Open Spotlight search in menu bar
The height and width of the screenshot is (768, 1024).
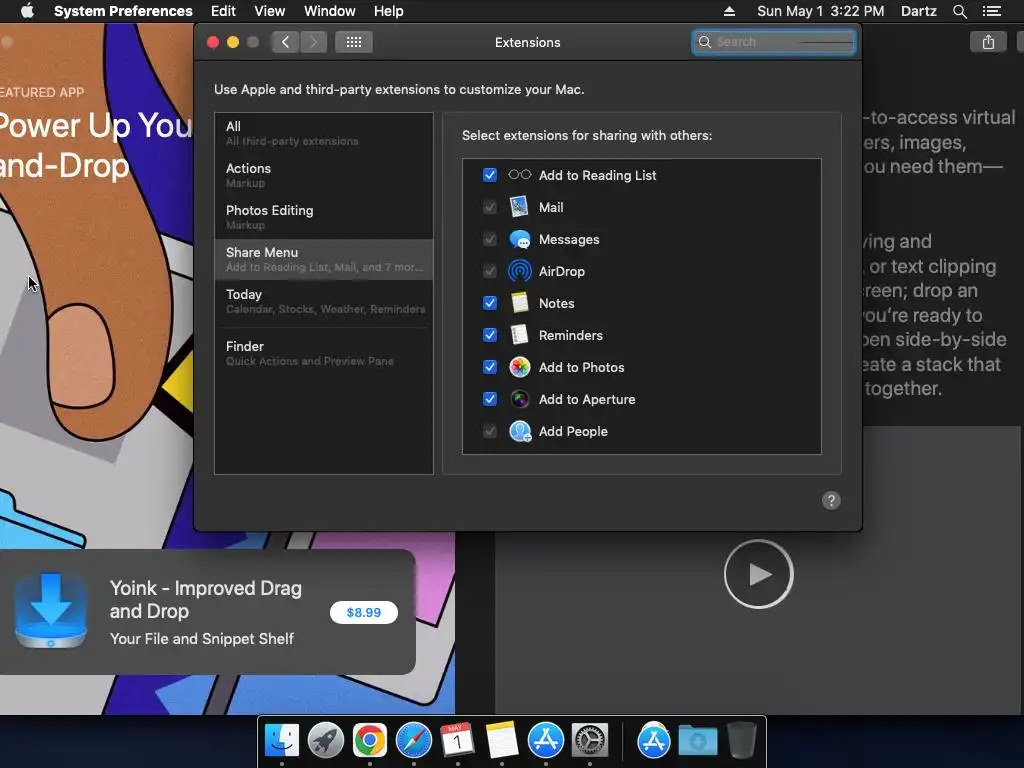click(x=959, y=11)
